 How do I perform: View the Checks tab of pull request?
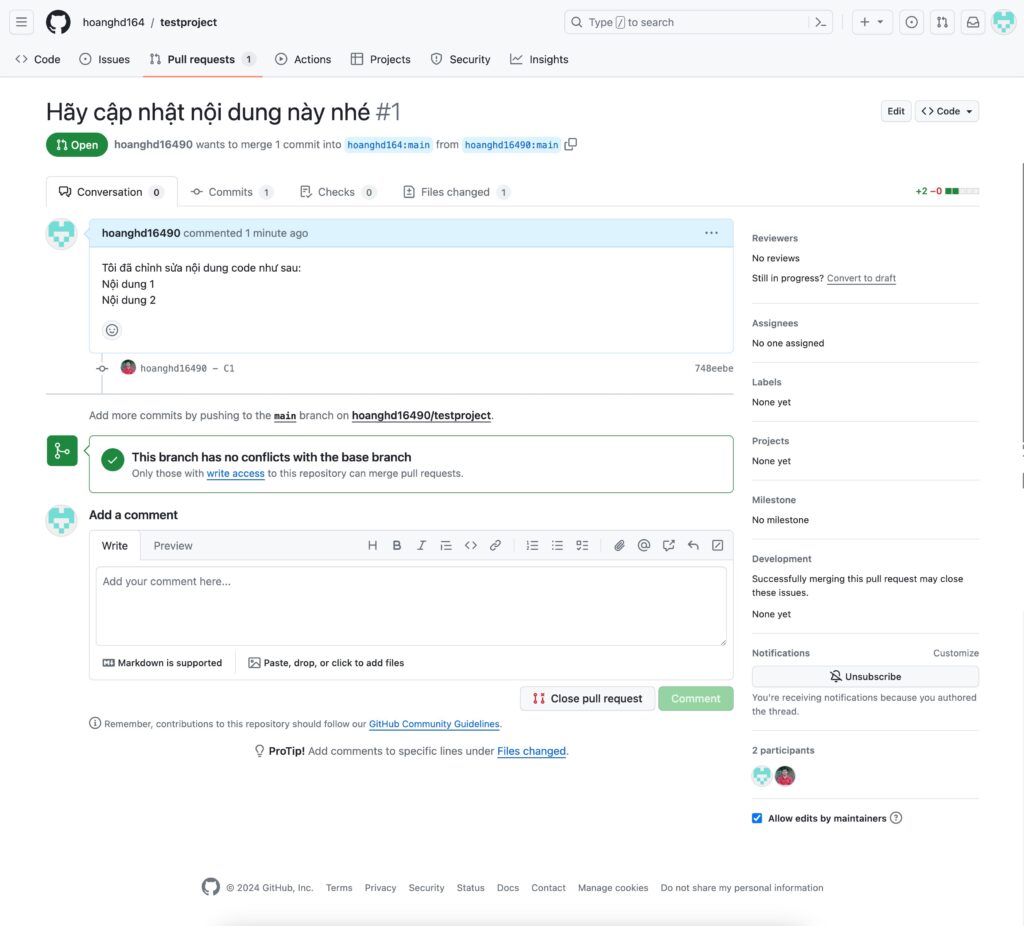(337, 192)
